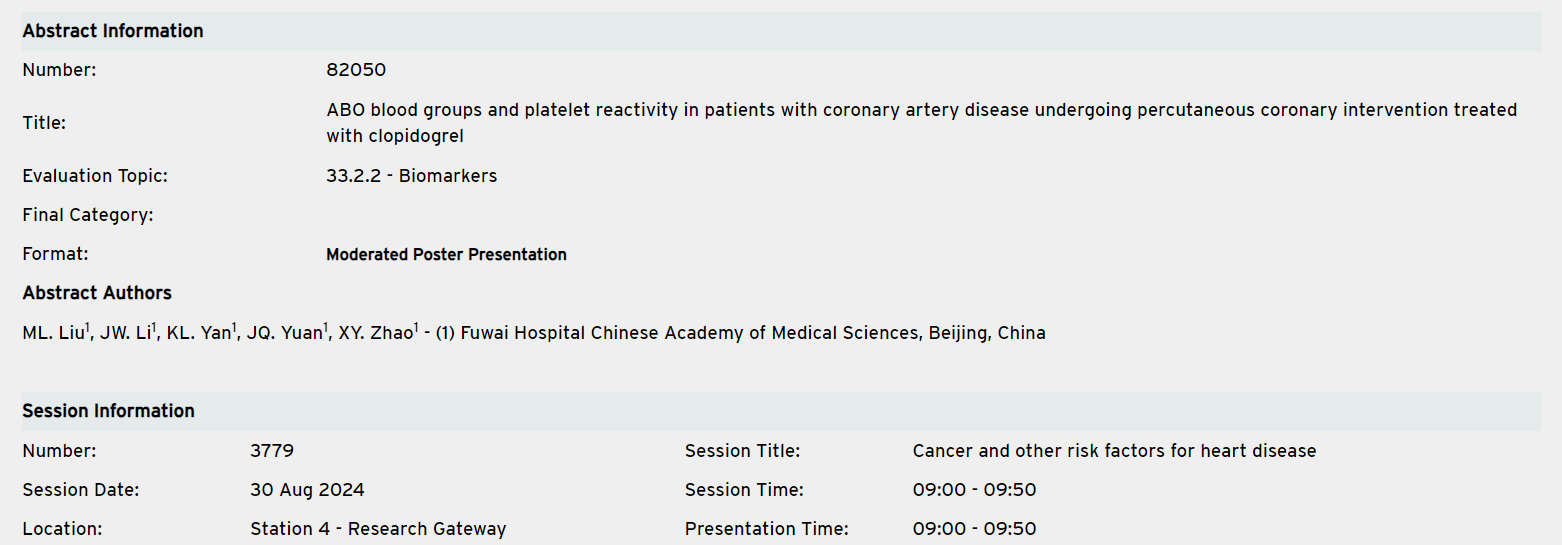Click author name KL. Yan
This screenshot has width=1562, height=545.
pos(199,334)
